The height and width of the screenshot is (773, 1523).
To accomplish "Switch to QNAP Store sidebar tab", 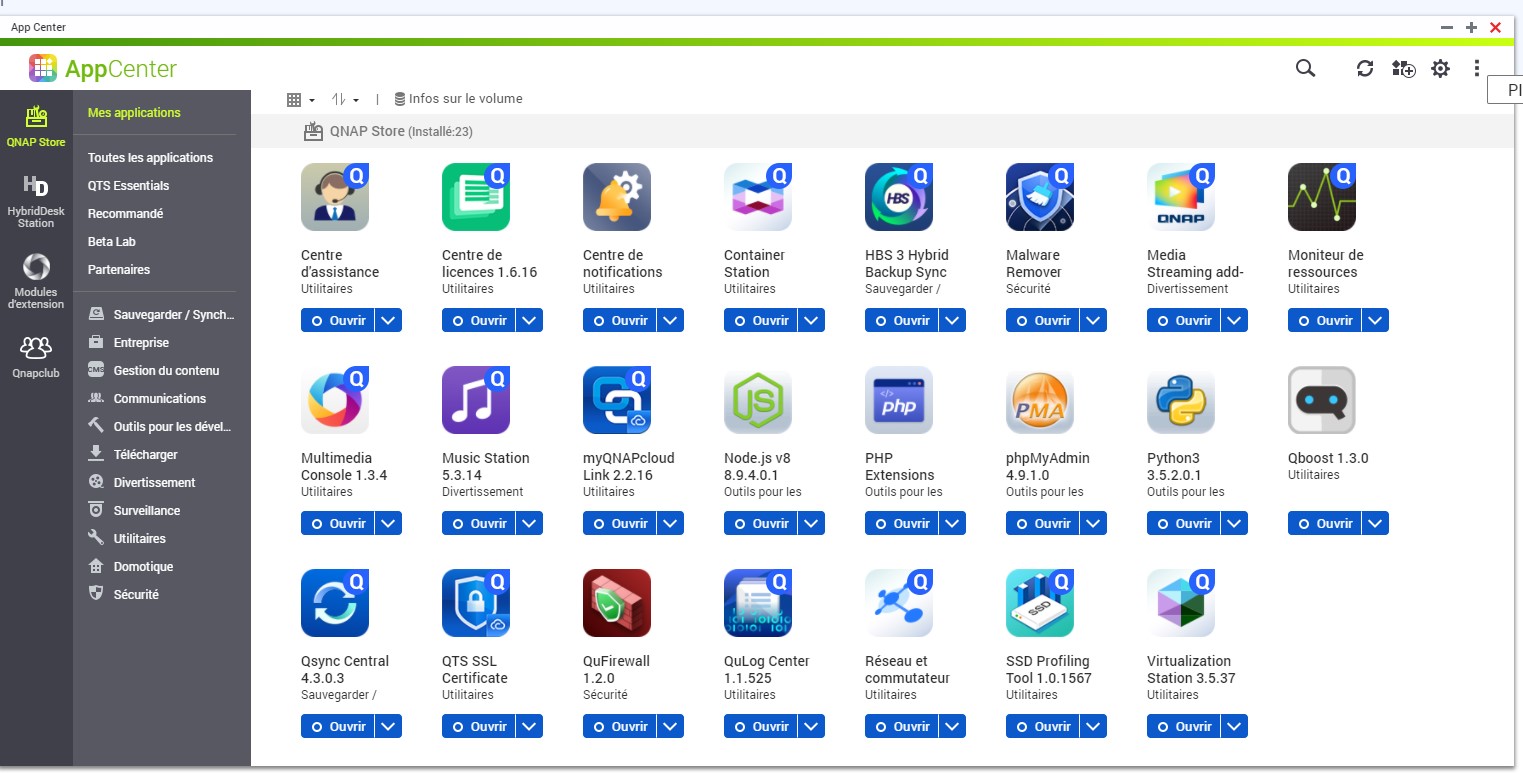I will 36,126.
